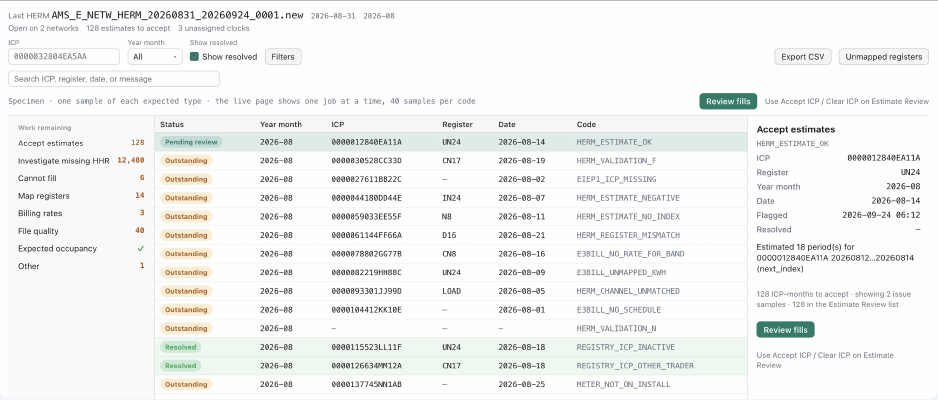
Task: Click the Status column header
Action: [x=172, y=124]
